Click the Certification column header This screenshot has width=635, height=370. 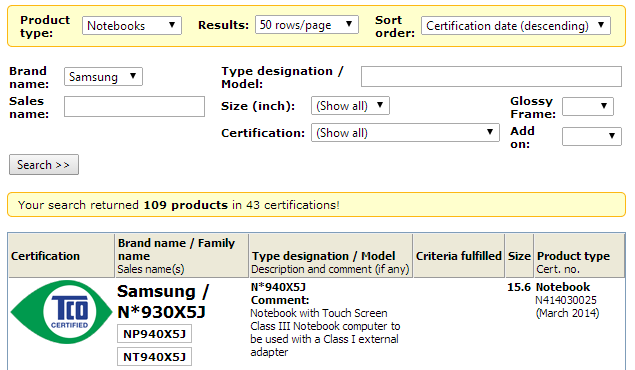[x=45, y=256]
